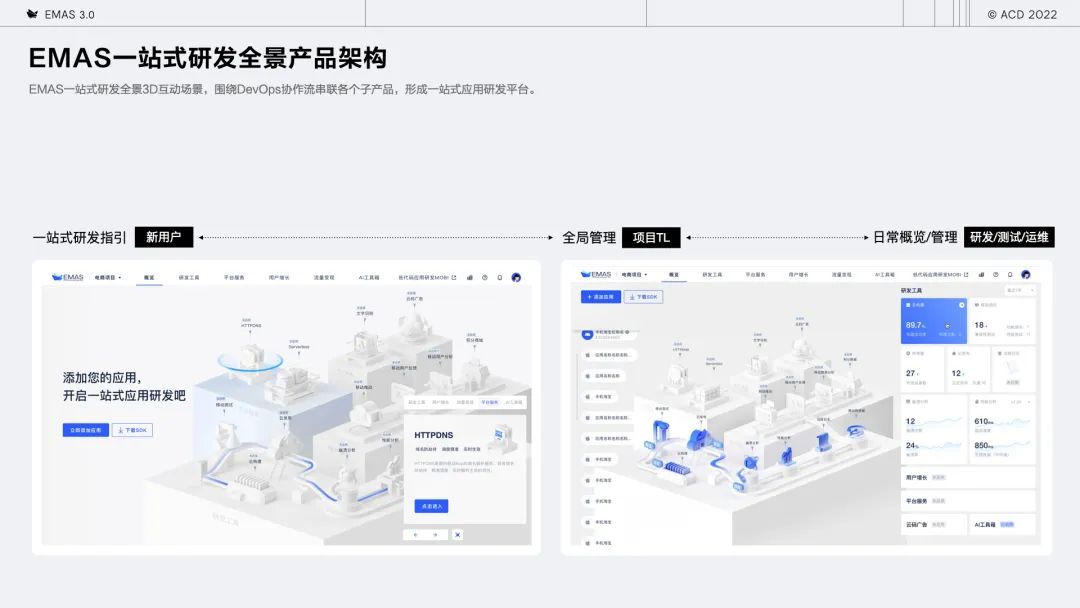Open the user avatar in dashboard mockup header

(1026, 274)
